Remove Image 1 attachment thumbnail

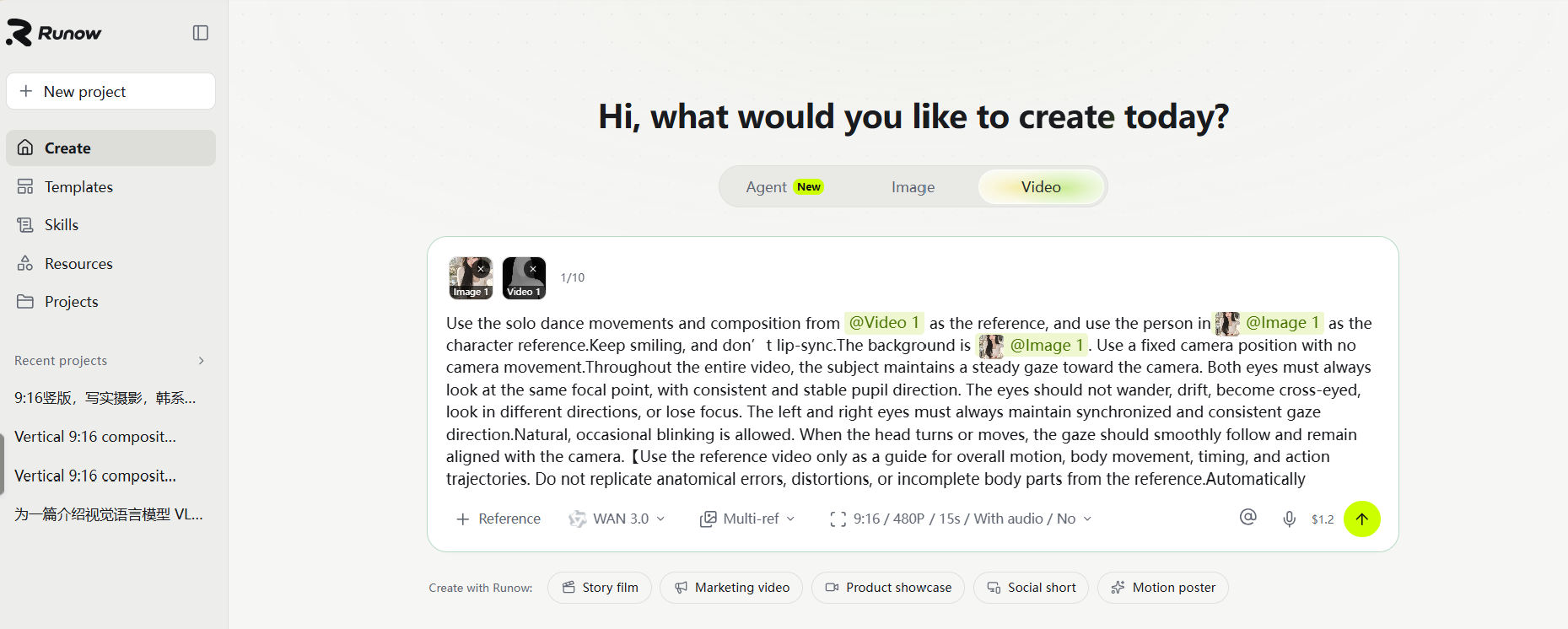(x=481, y=269)
